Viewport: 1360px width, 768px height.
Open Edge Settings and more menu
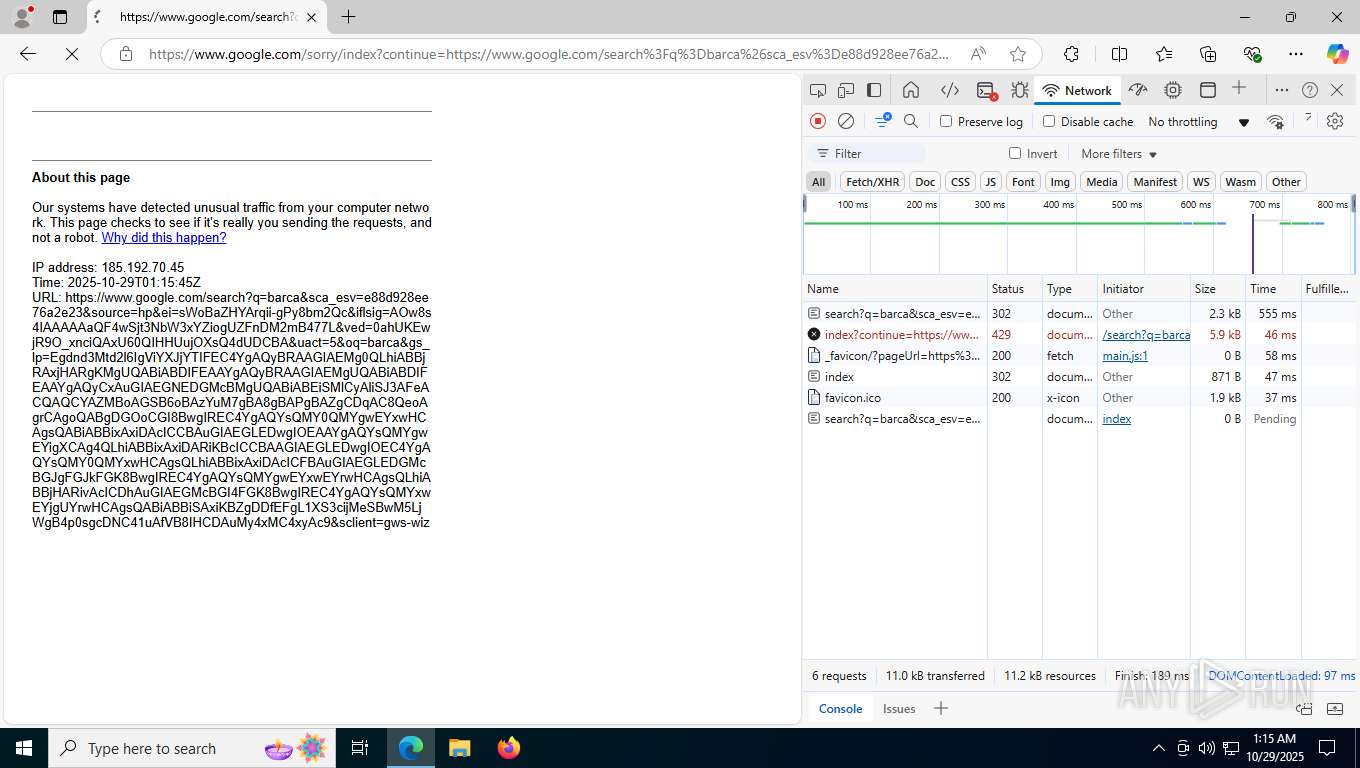(1296, 54)
